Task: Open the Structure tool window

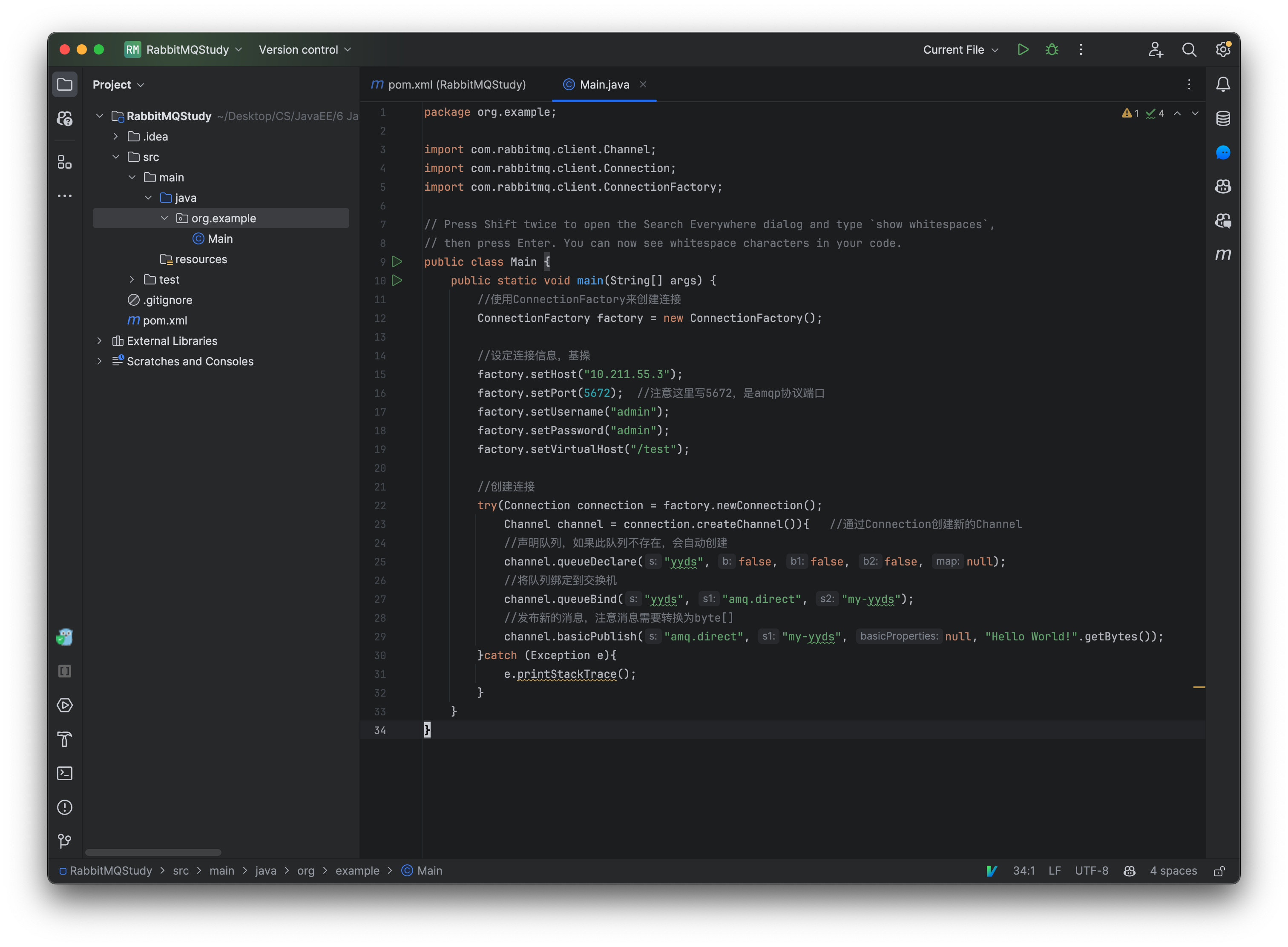Action: coord(65,163)
